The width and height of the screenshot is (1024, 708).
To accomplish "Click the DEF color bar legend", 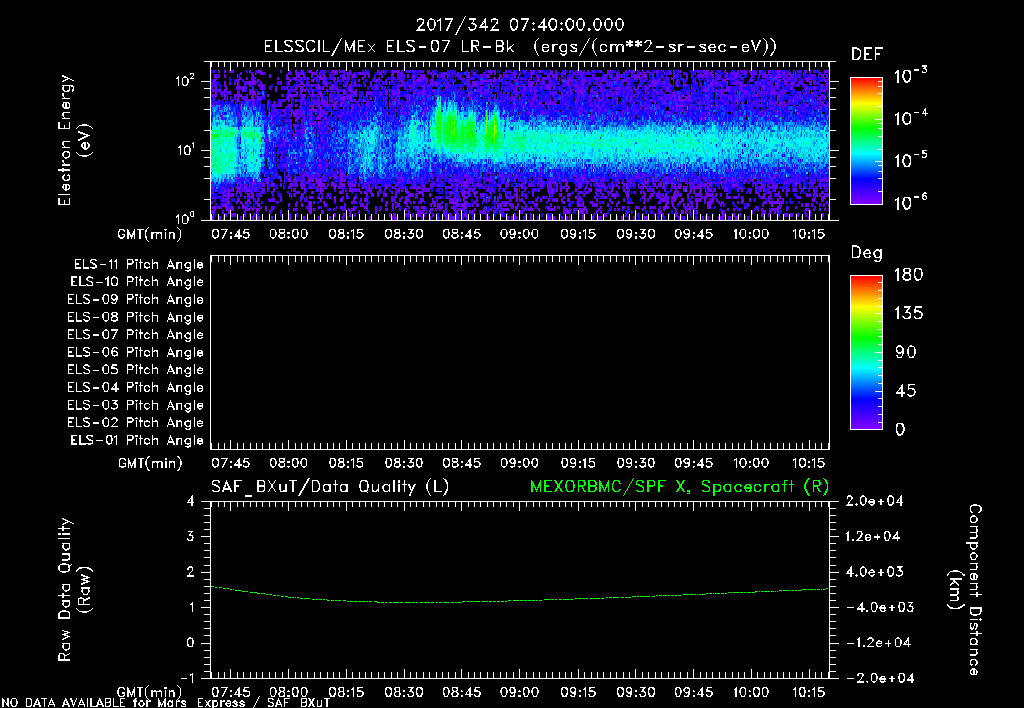I will click(866, 140).
